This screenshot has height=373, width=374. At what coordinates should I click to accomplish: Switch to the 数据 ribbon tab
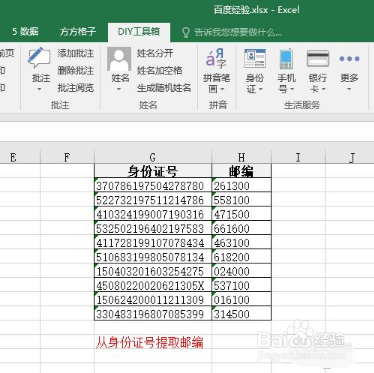(25, 32)
